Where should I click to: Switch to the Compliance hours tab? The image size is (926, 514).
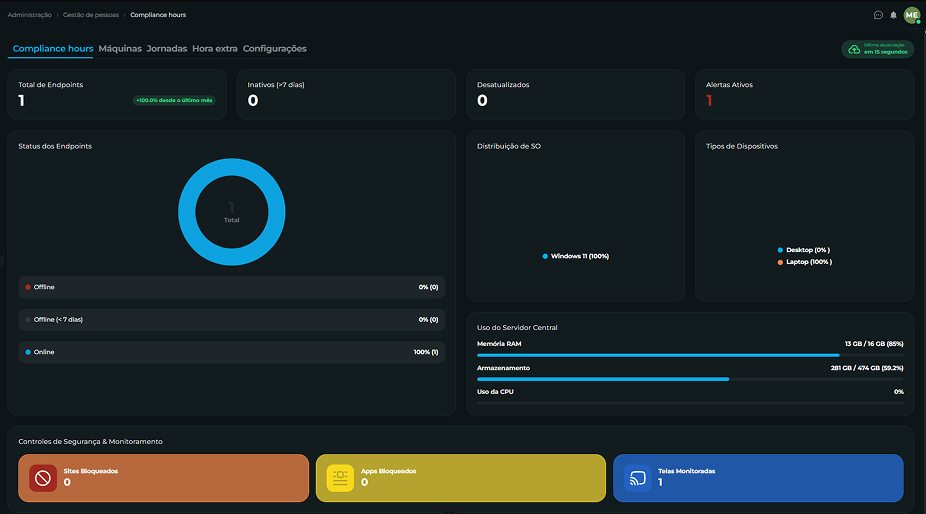pos(53,49)
